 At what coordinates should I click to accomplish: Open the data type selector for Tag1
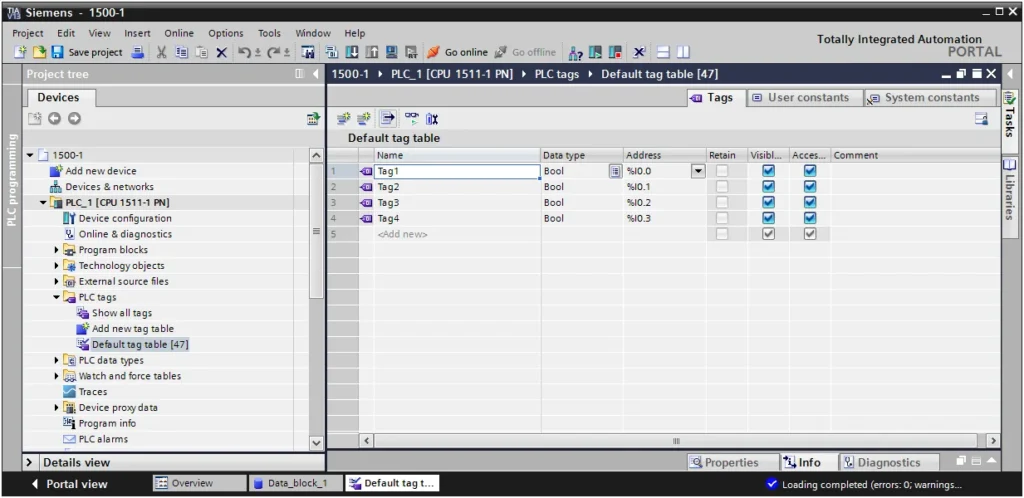click(615, 171)
